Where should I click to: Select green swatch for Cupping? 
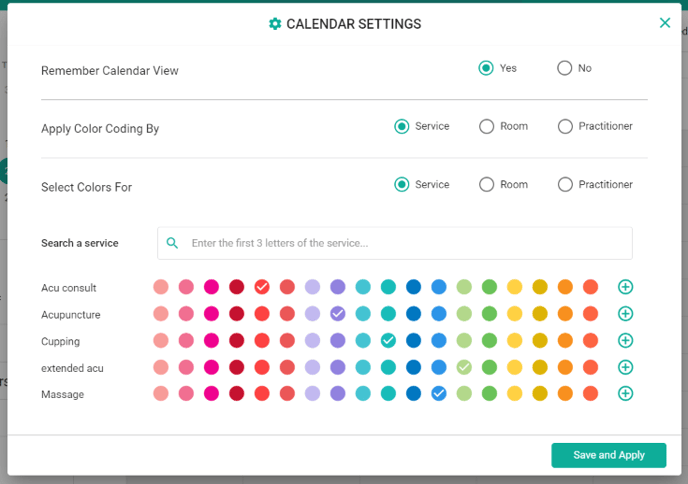489,341
